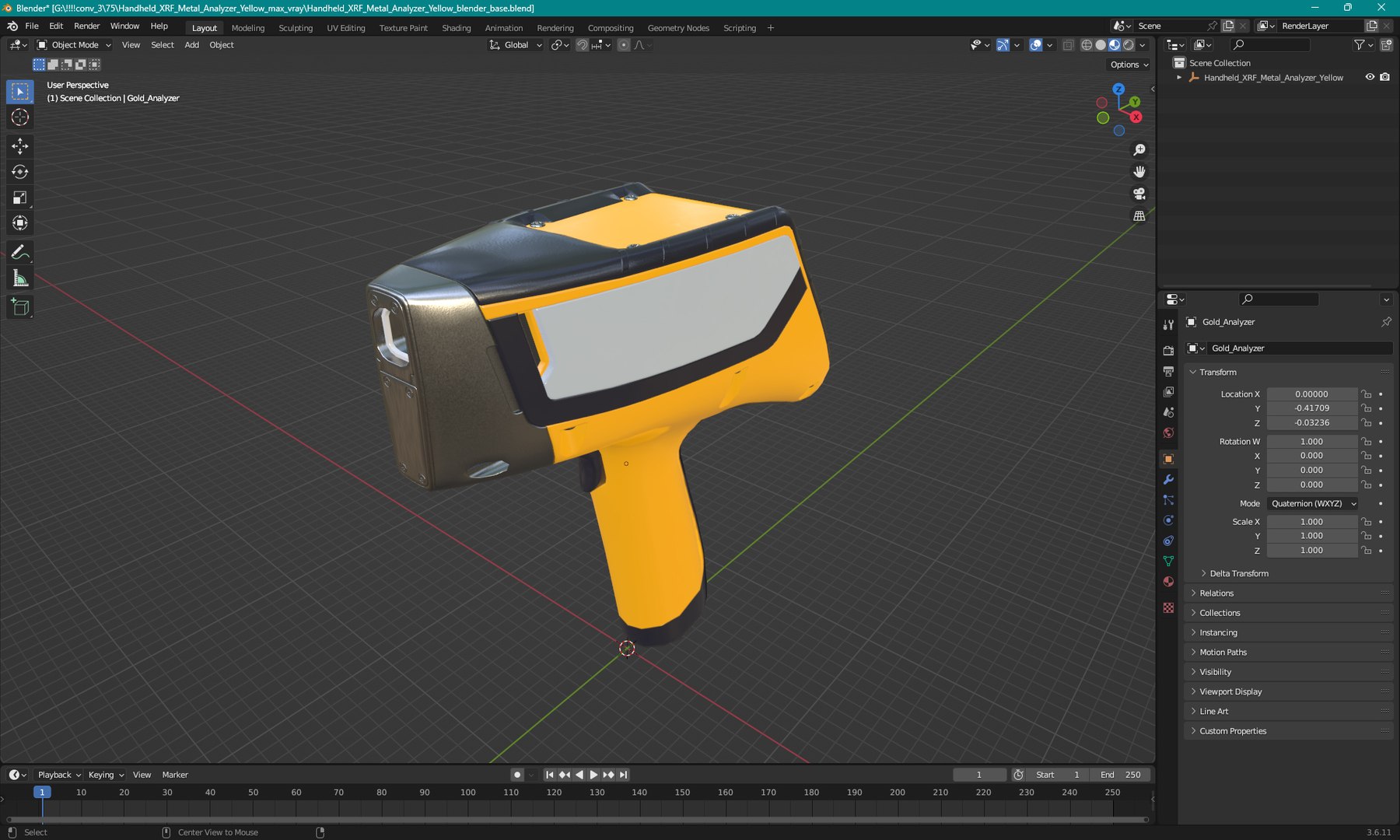Viewport: 1400px width, 840px height.
Task: Open the Object Mode dropdown
Action: [75, 45]
